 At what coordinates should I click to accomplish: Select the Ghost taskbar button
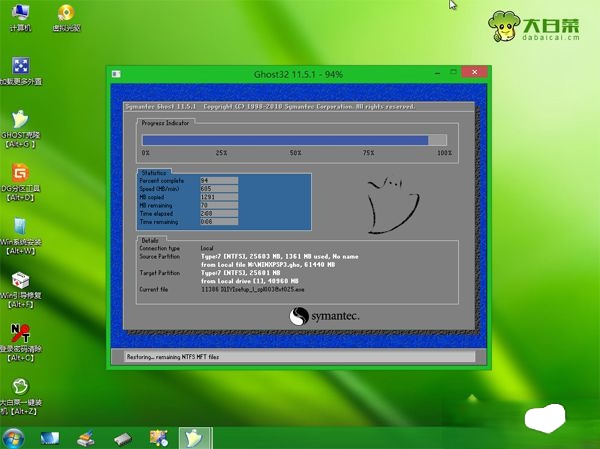pos(195,438)
